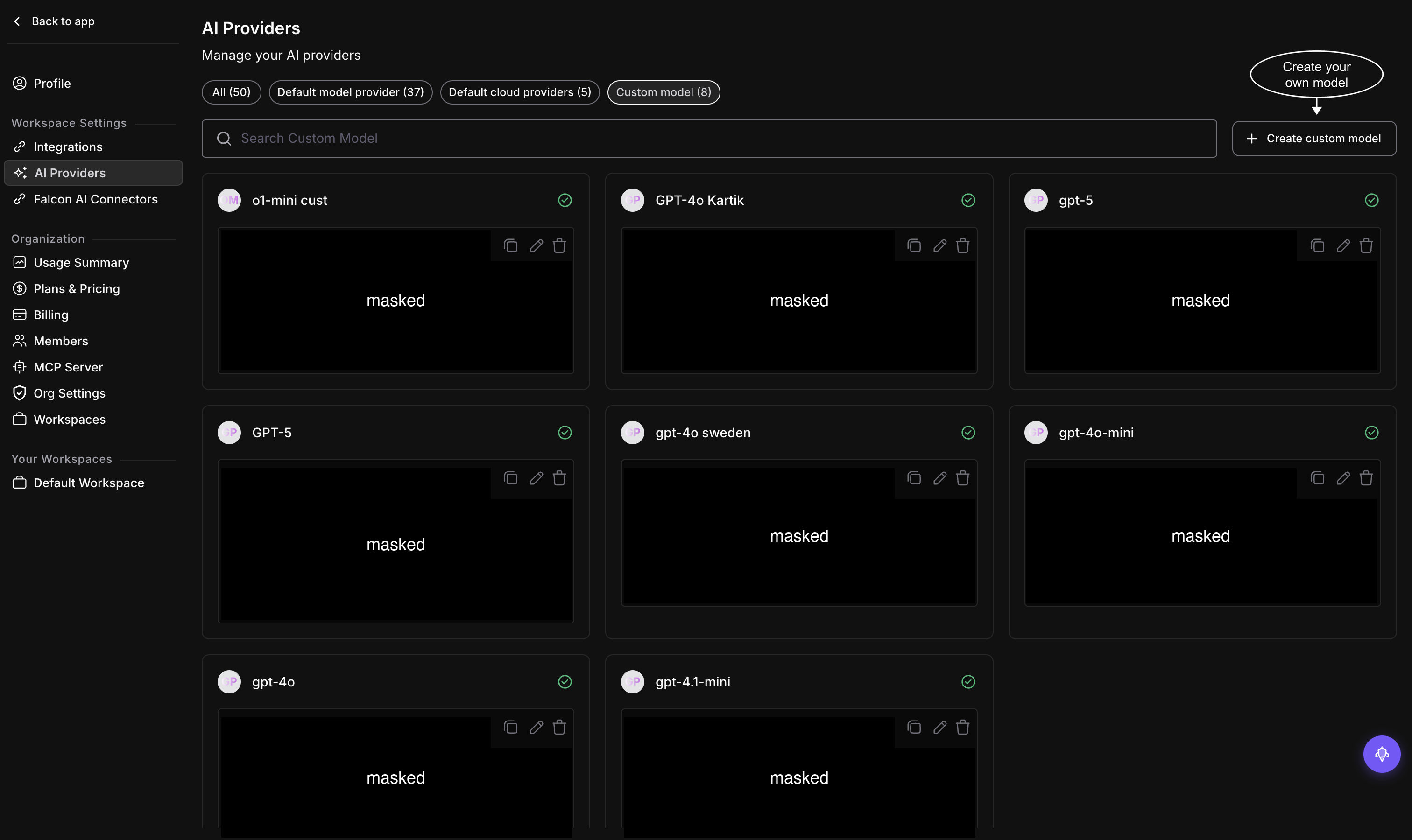
Task: Show All (50) providers
Action: pos(231,92)
